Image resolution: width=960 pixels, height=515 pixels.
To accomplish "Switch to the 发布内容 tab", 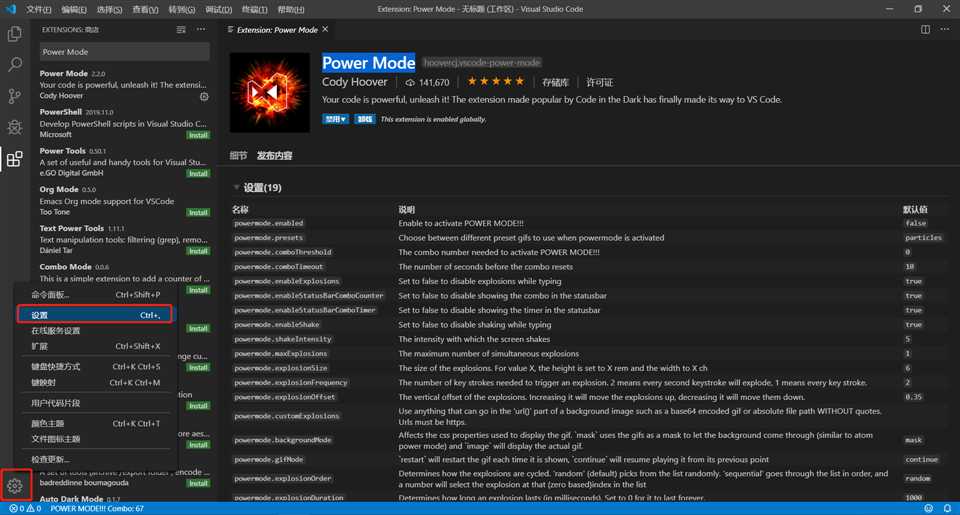I will [274, 156].
